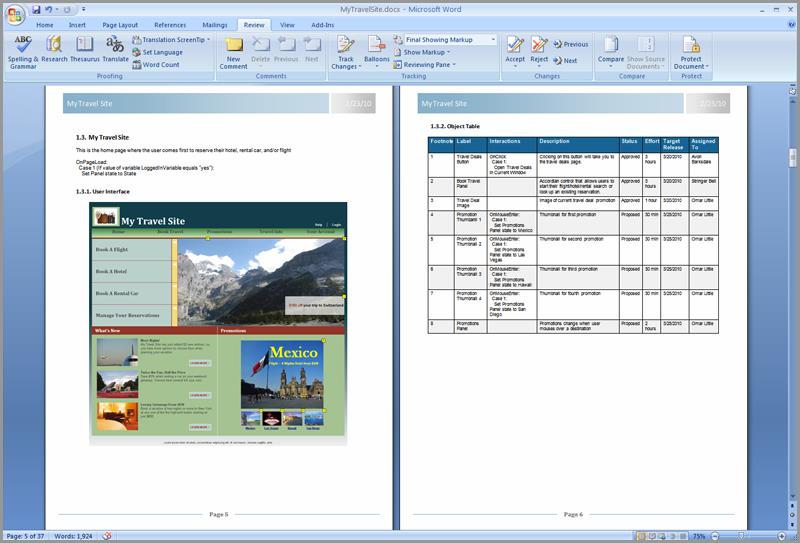Open the Research pane
The height and width of the screenshot is (543, 800).
coord(54,50)
